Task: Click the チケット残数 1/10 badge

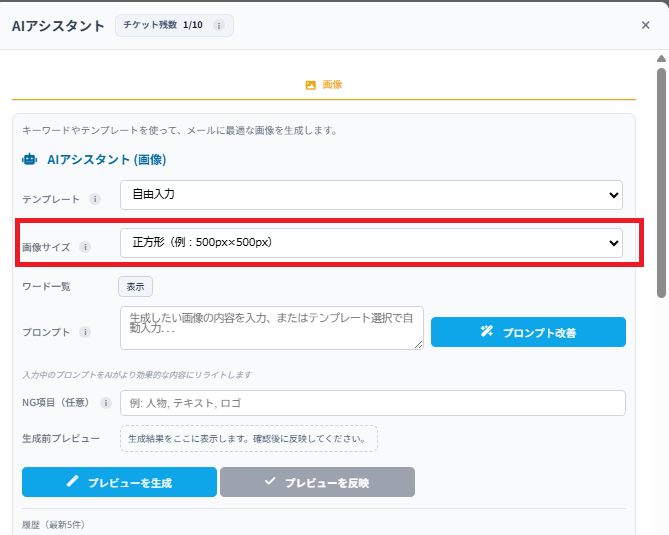Action: coord(174,26)
